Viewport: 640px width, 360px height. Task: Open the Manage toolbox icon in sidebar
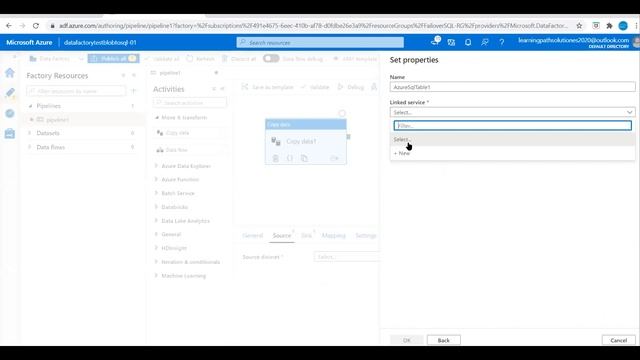tap(10, 133)
